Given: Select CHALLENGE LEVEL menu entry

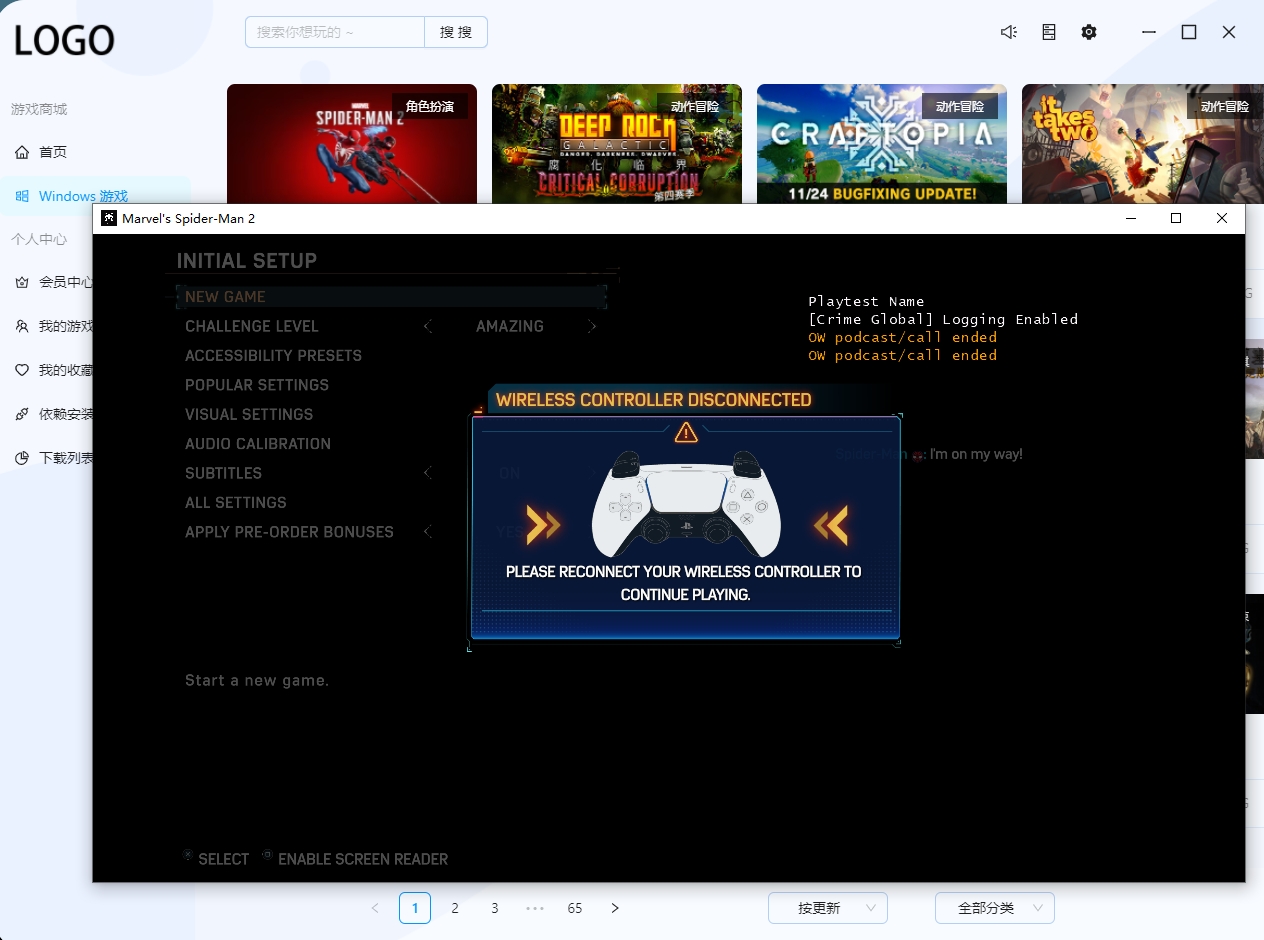Looking at the screenshot, I should (x=252, y=326).
